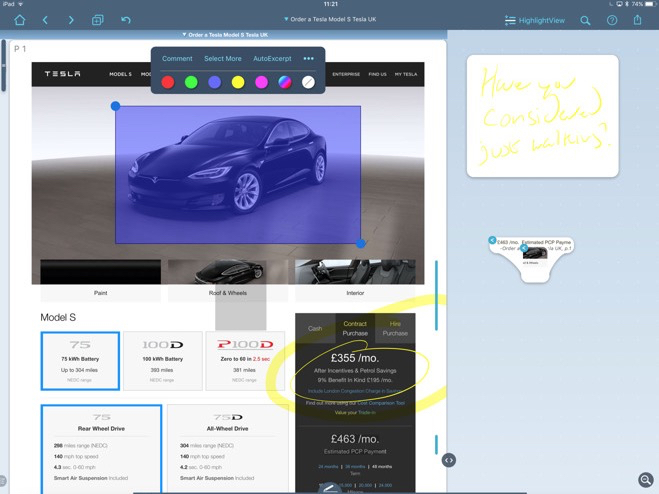Select the 75 kWh Battery option
659x494 pixels.
80,360
